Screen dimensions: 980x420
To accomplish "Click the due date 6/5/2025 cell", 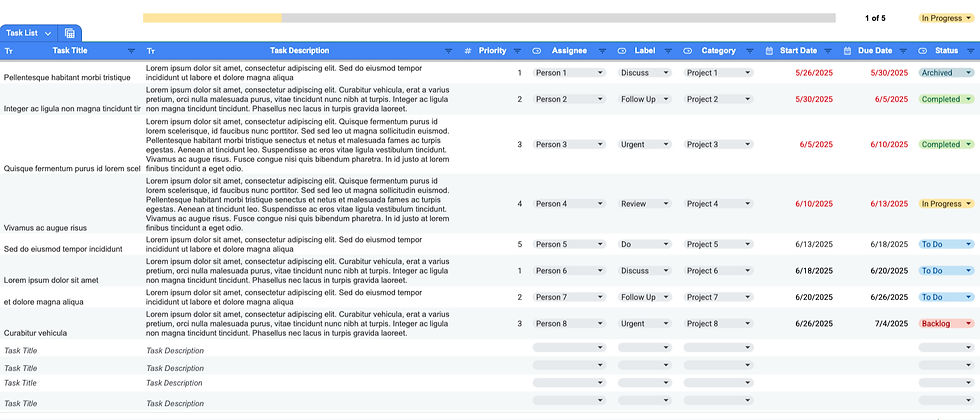I will click(891, 99).
